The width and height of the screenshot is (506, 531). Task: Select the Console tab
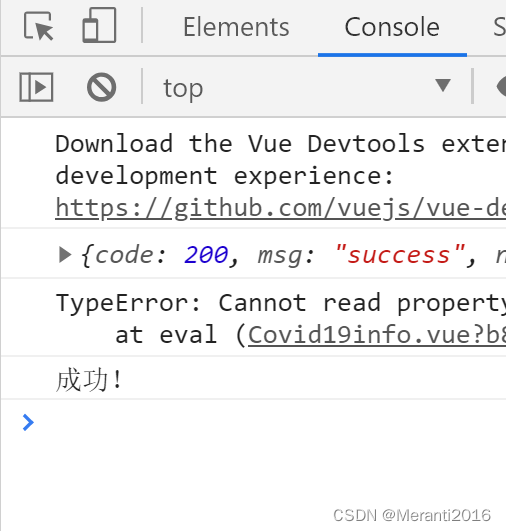click(x=392, y=27)
